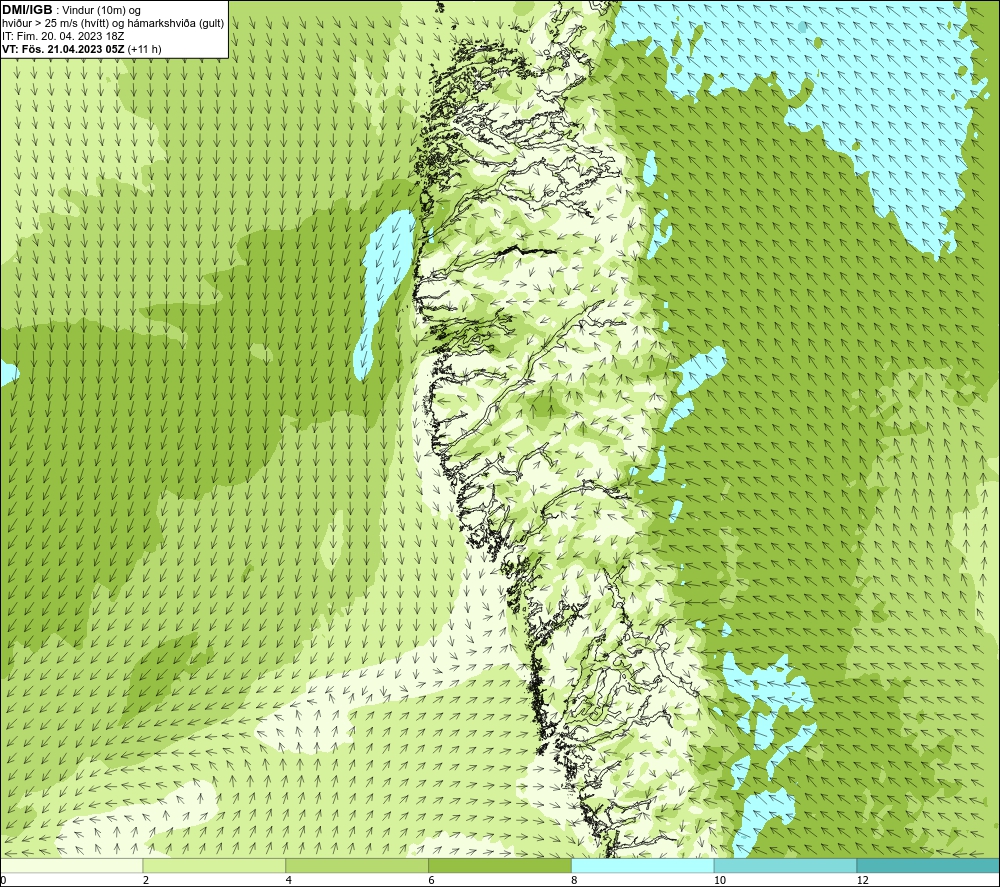Click the scale label '8'

575,881
